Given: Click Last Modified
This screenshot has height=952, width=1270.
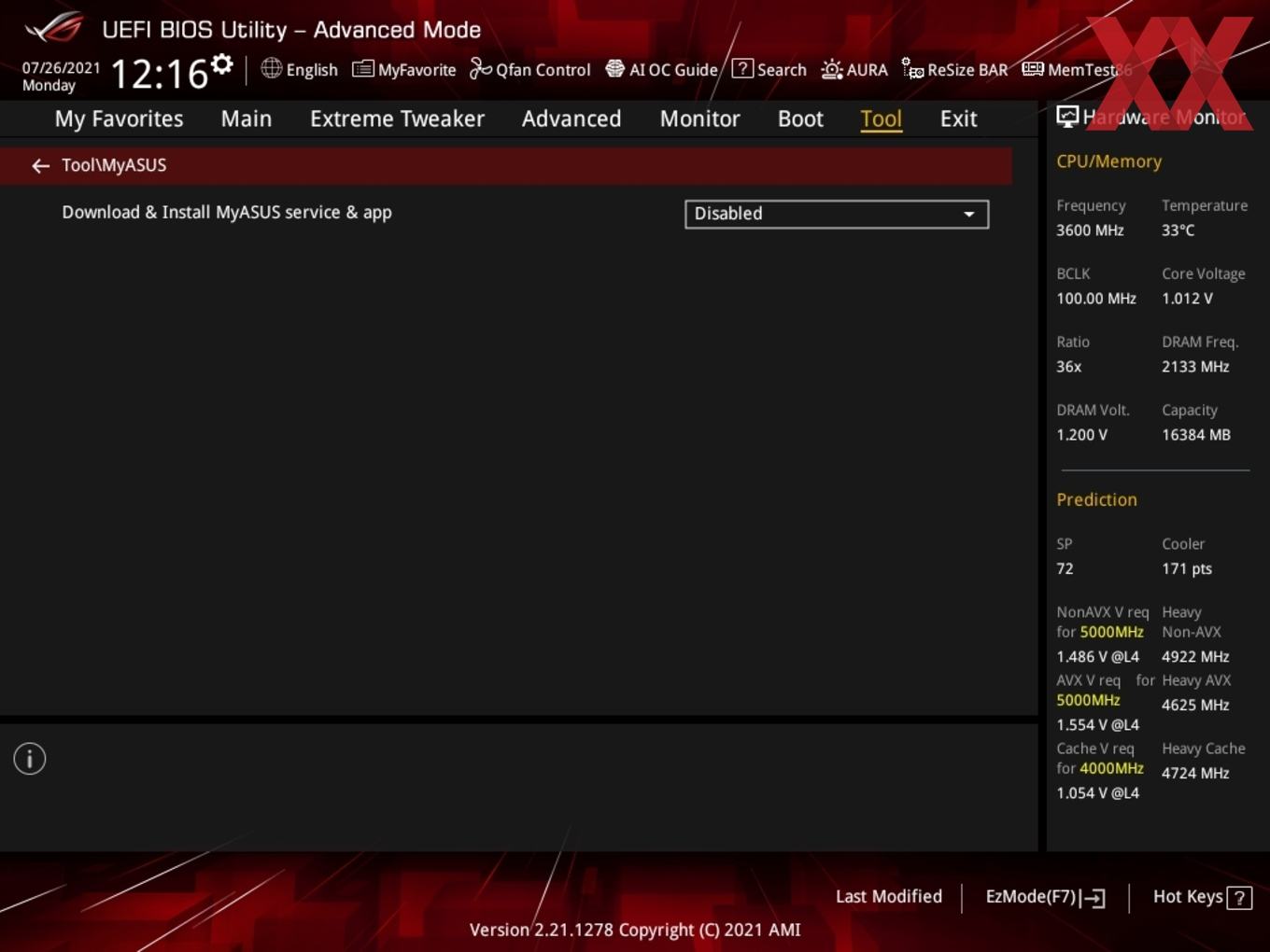Looking at the screenshot, I should pos(889,897).
